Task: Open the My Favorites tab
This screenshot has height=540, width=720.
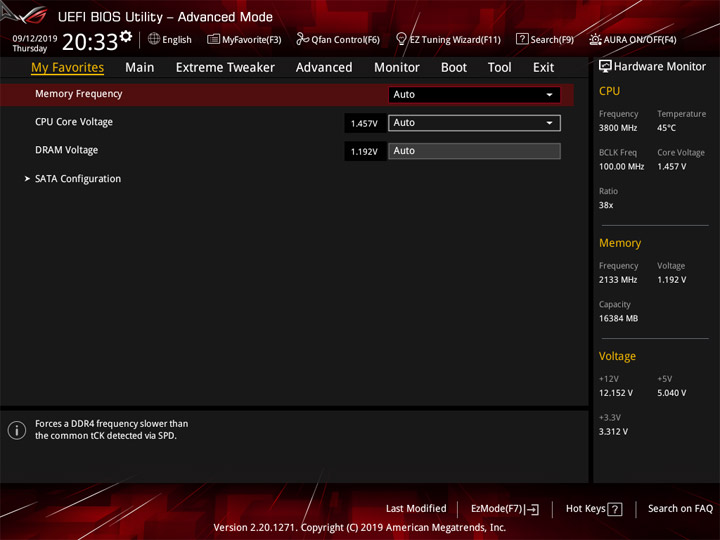Action: coord(68,68)
